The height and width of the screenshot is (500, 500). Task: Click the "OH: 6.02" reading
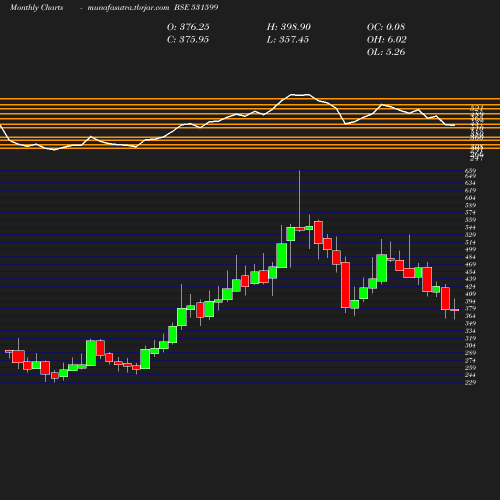387,40
